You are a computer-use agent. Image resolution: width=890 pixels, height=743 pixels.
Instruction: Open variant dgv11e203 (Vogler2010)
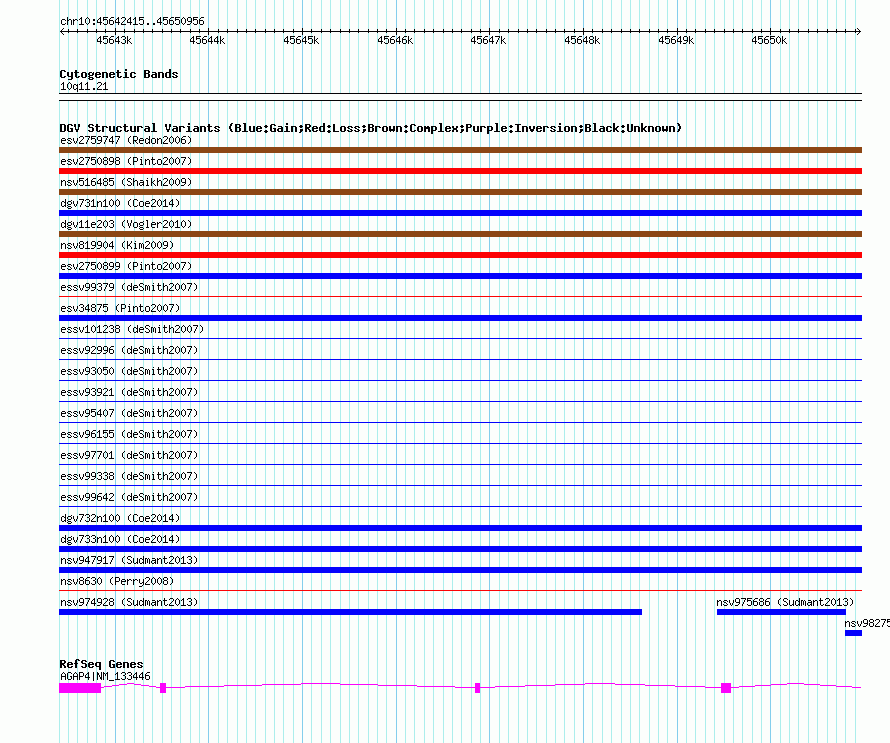click(x=126, y=224)
